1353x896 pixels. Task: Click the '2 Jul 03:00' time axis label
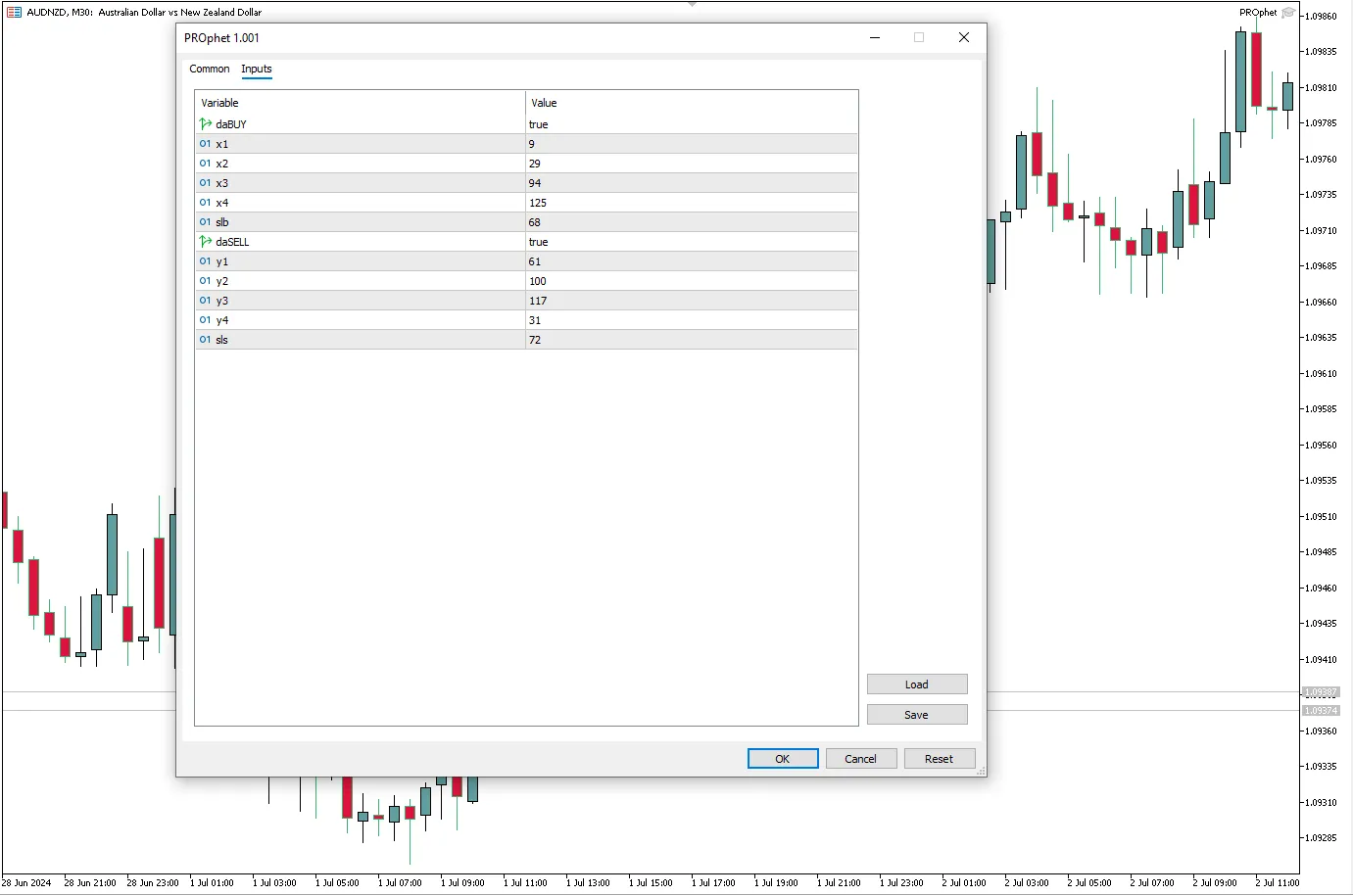pyautogui.click(x=1027, y=883)
